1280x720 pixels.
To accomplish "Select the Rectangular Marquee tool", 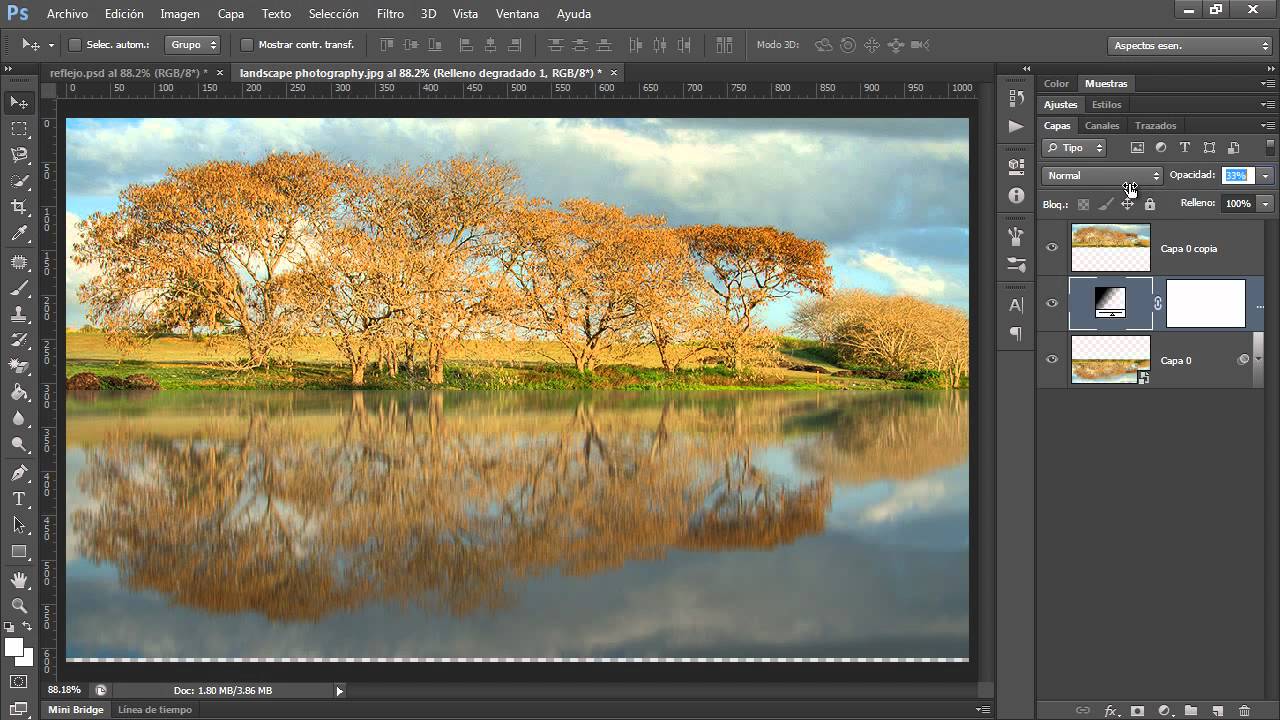I will point(19,129).
